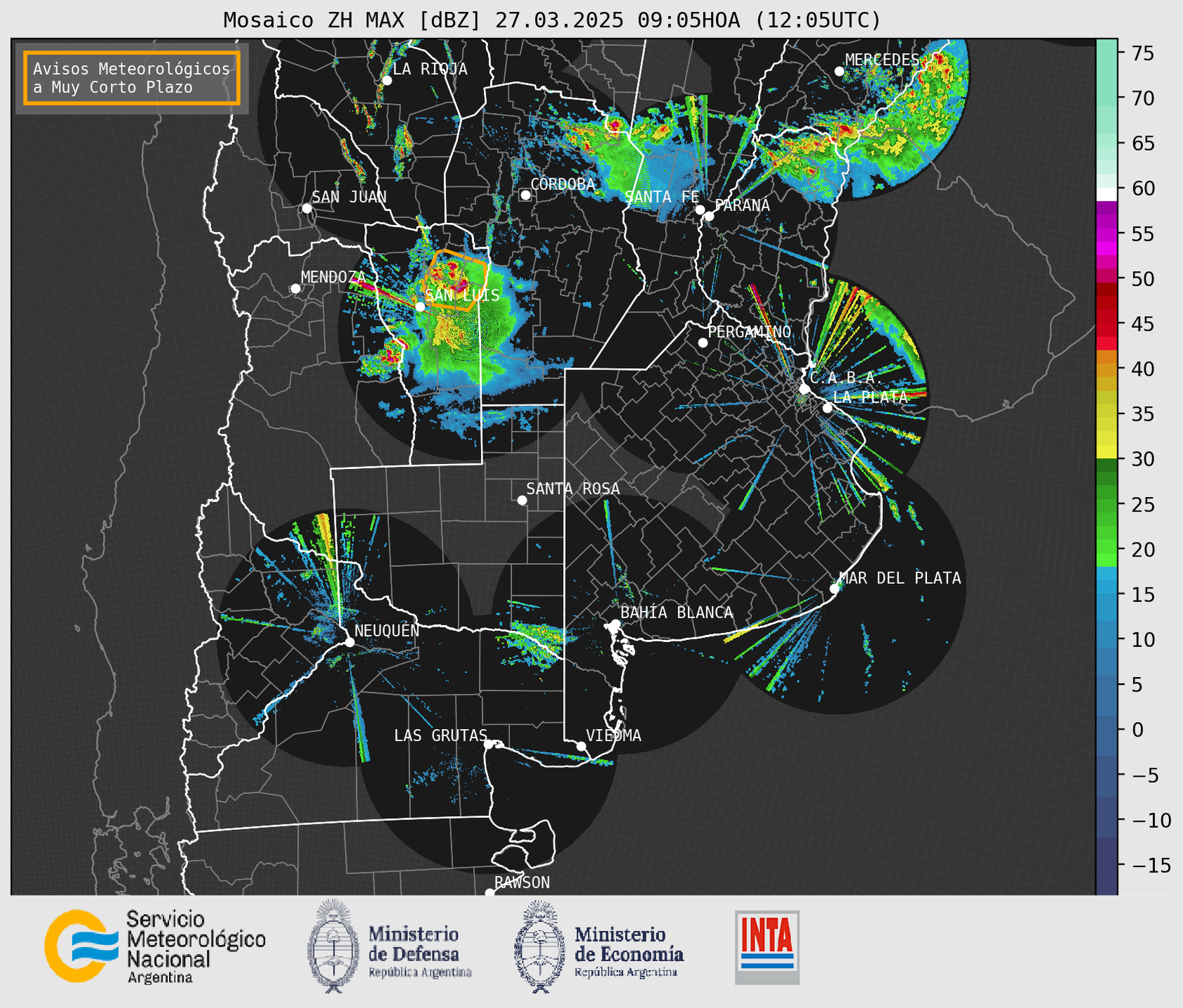This screenshot has width=1183, height=1008.
Task: Click the 0 tick label on colorbar
Action: click(1137, 730)
